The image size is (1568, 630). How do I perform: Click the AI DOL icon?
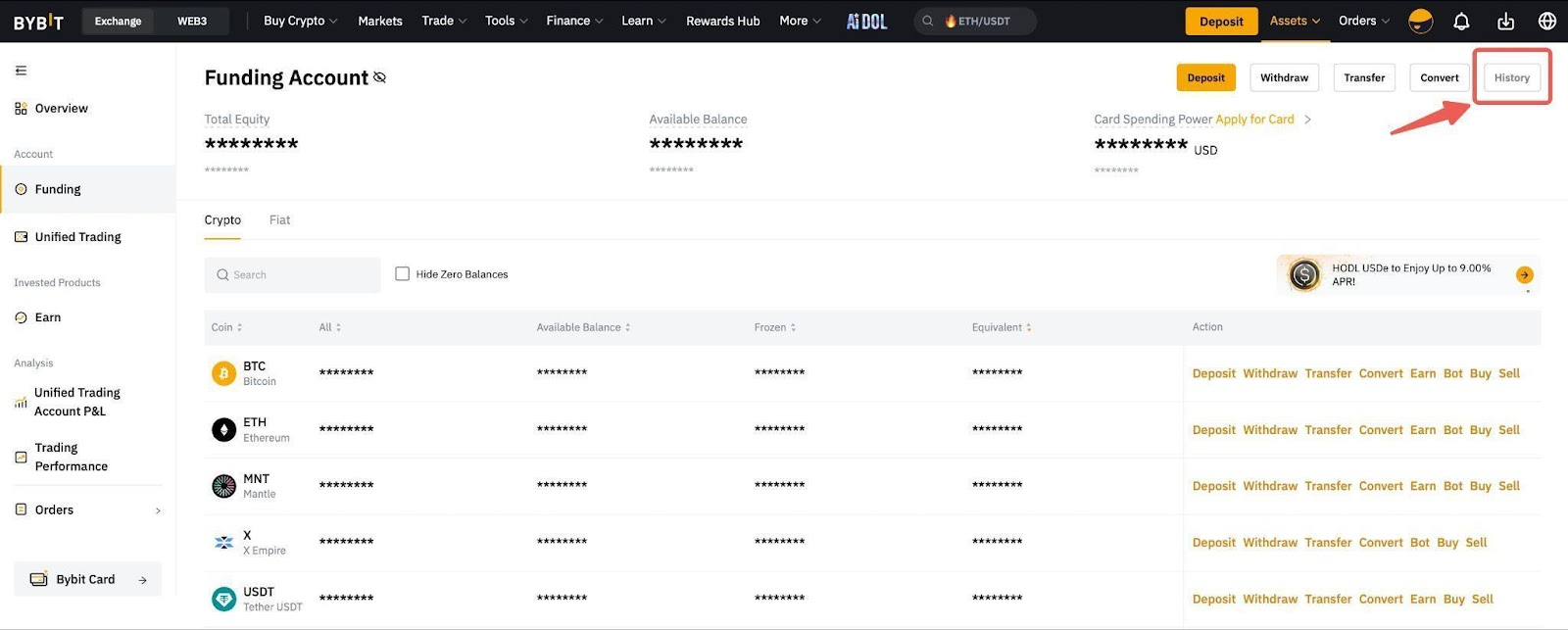866,21
